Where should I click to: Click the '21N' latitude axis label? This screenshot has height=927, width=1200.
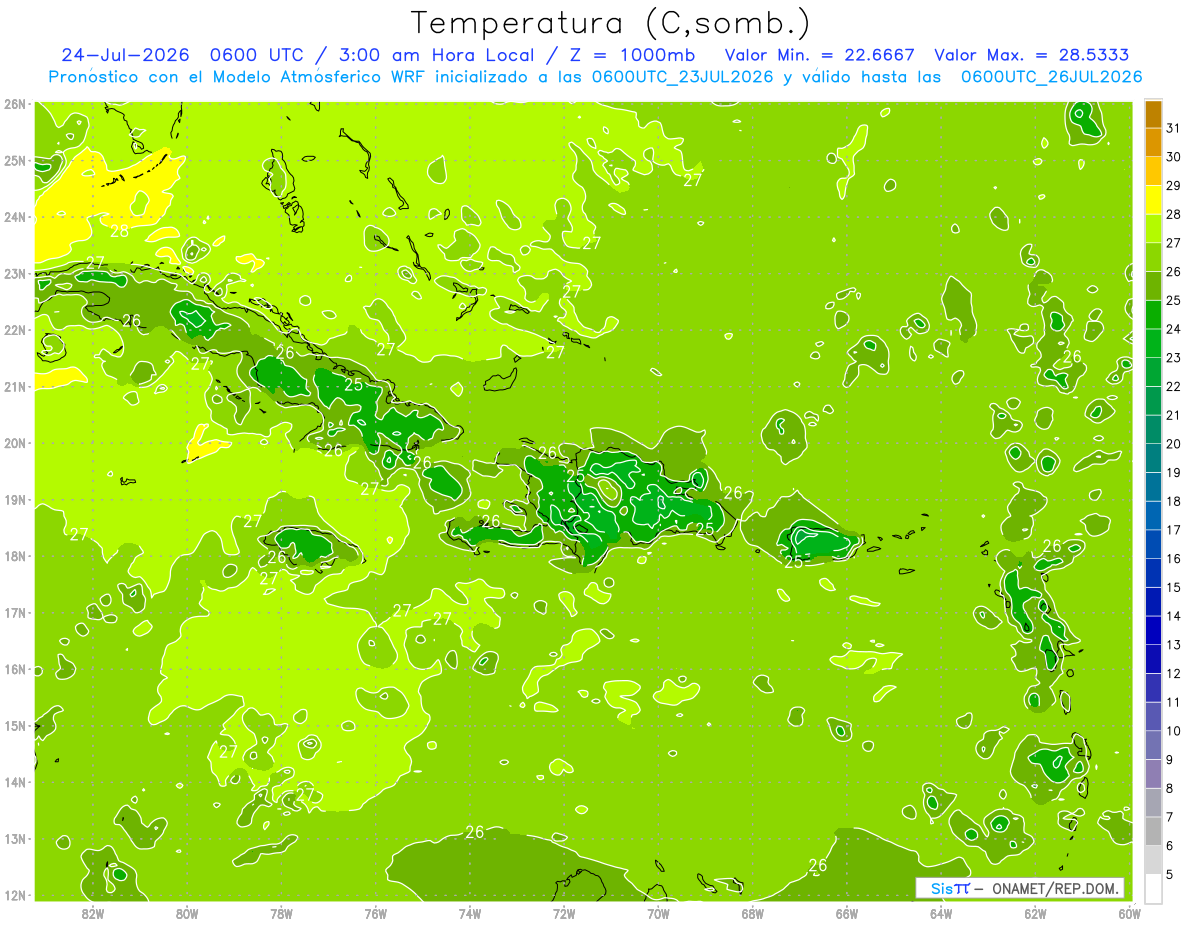point(15,387)
